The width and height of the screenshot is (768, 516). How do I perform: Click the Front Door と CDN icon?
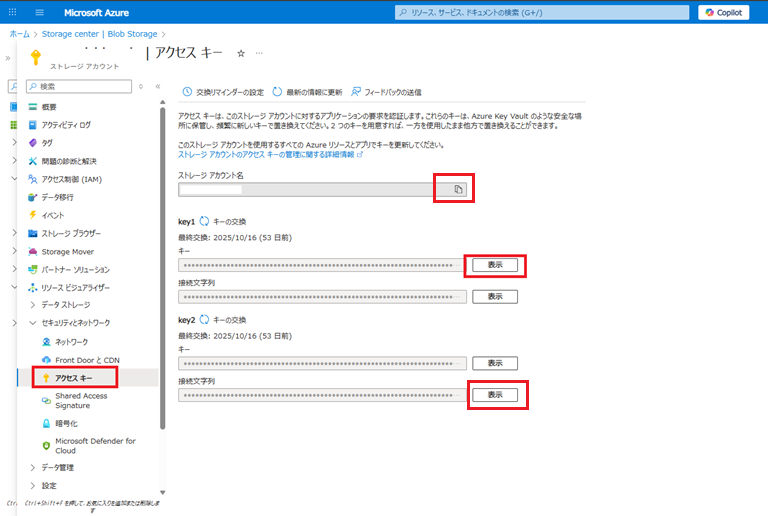click(x=46, y=360)
